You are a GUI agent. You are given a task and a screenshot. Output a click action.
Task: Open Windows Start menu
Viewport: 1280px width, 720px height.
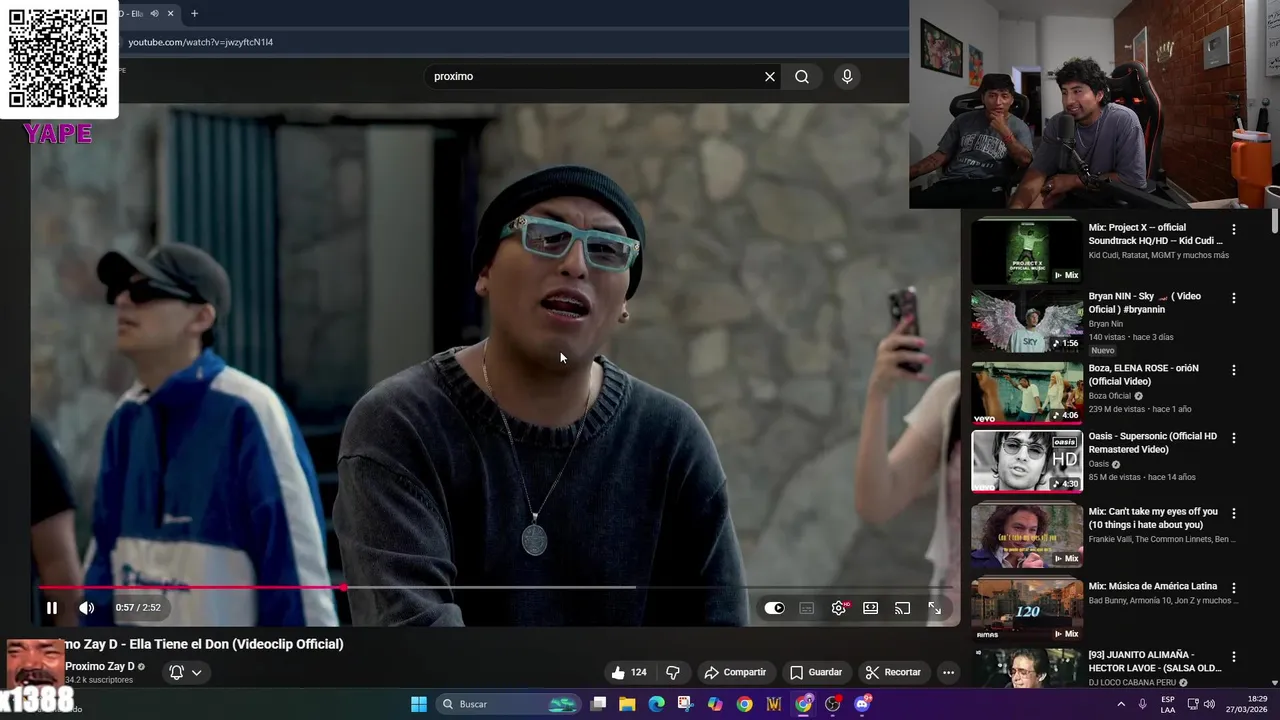tap(419, 704)
